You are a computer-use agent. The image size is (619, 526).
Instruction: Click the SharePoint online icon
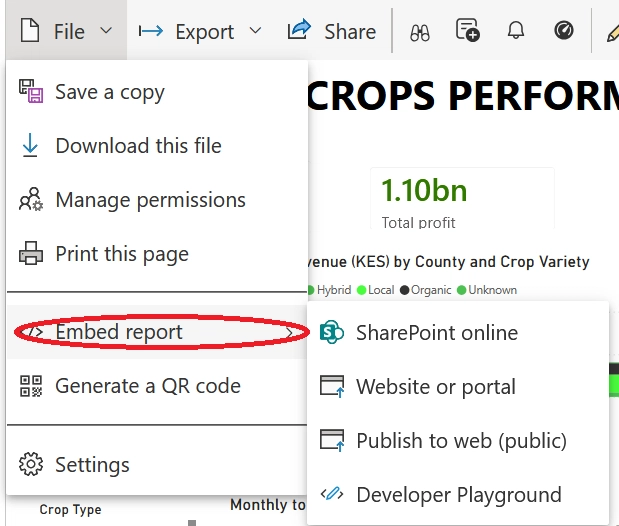[331, 333]
